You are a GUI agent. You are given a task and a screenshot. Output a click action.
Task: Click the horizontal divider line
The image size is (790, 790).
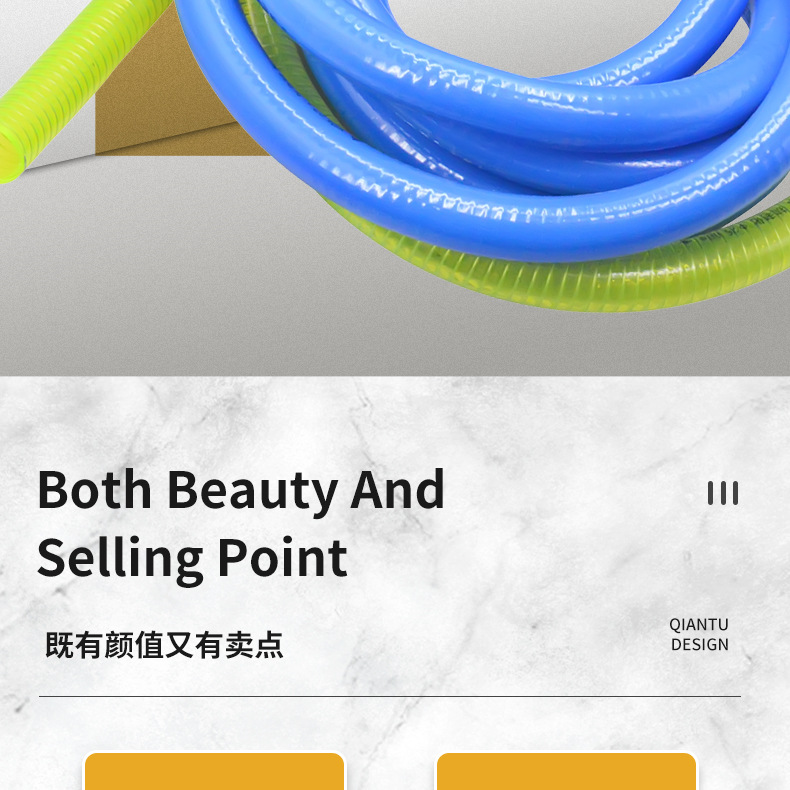pyautogui.click(x=390, y=696)
